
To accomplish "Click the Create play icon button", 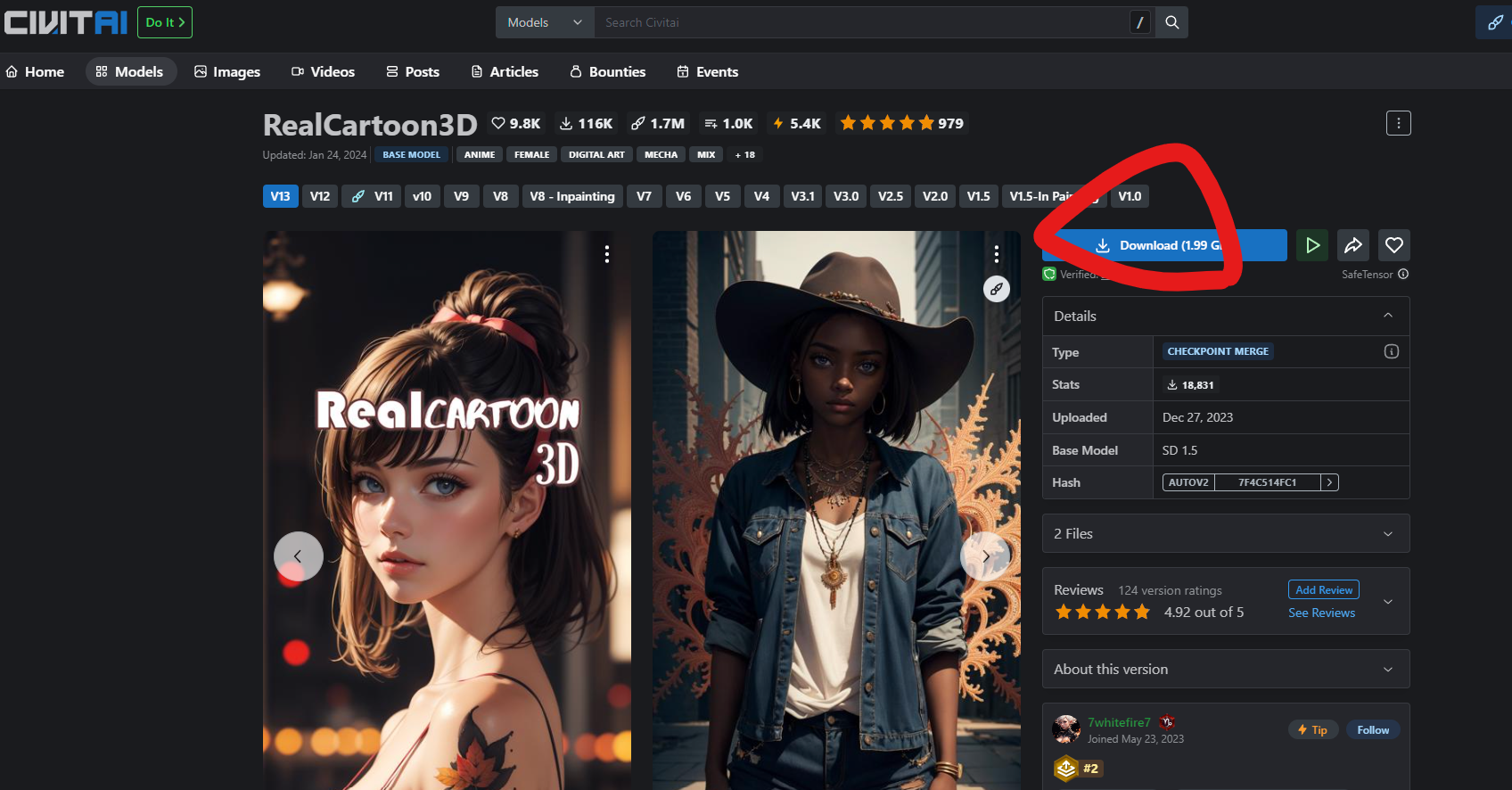I will pos(1312,245).
